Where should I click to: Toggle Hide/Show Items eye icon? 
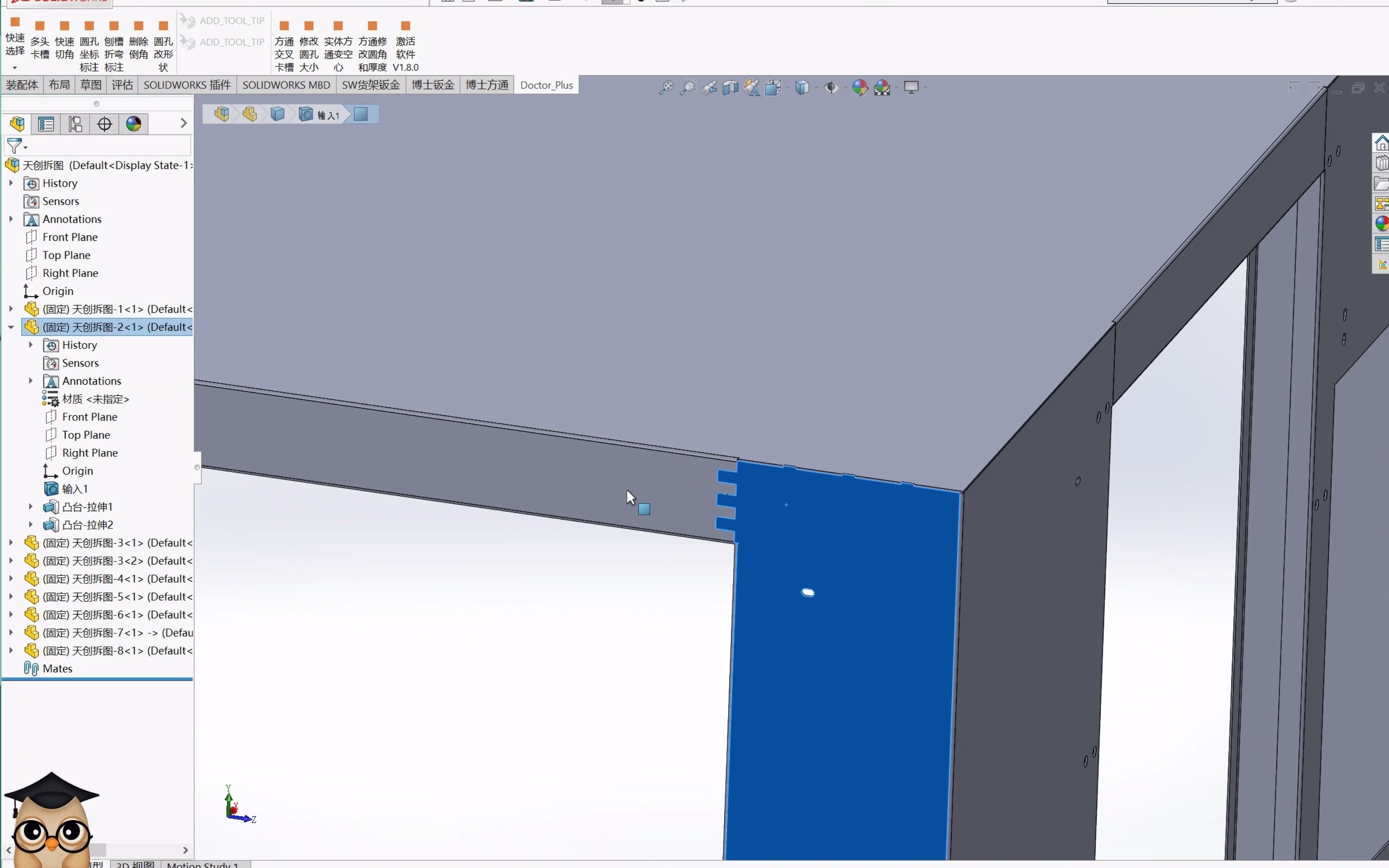point(831,87)
